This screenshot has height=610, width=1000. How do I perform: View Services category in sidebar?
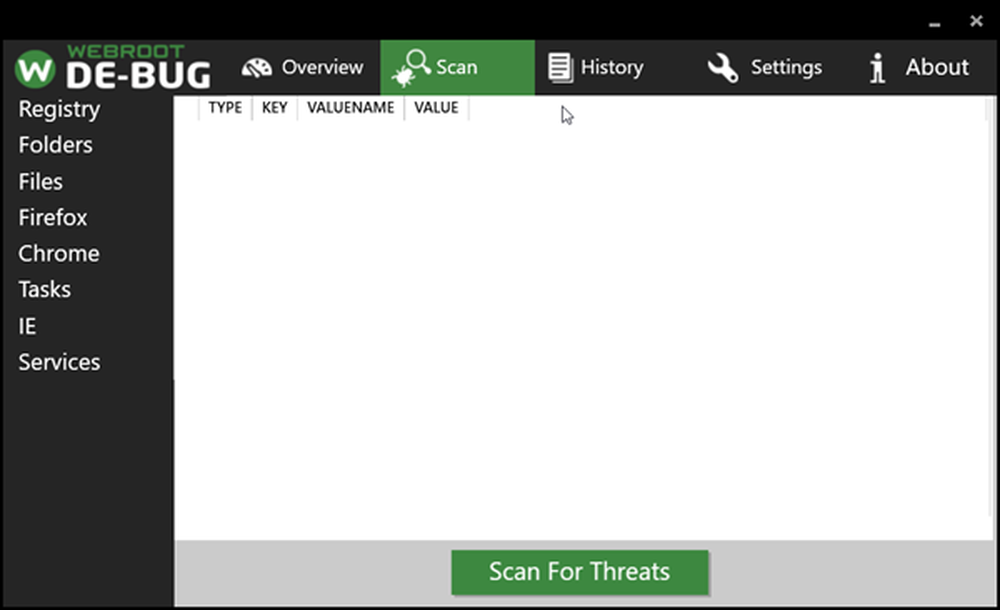(x=59, y=362)
